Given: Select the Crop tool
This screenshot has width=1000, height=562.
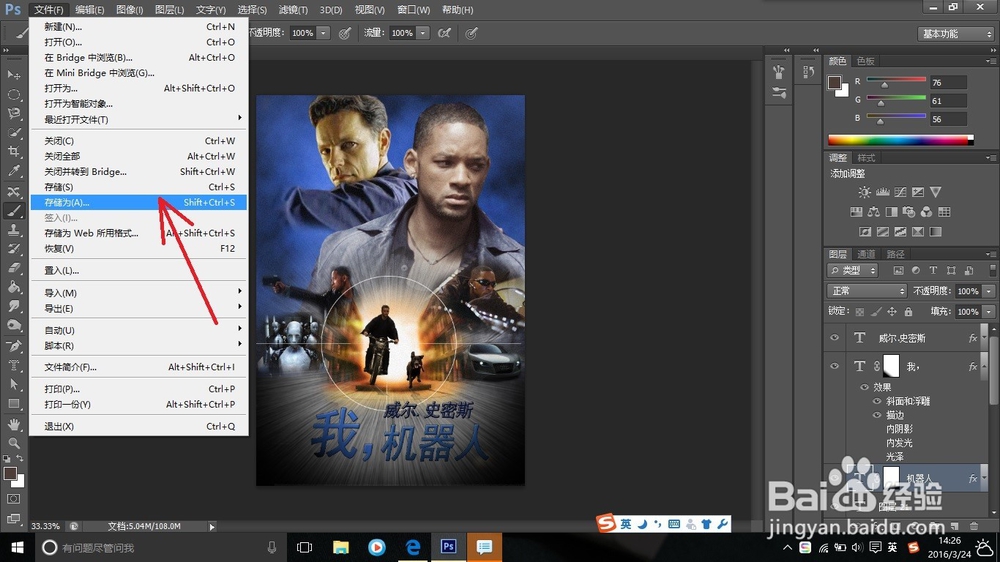Looking at the screenshot, I should (13, 152).
